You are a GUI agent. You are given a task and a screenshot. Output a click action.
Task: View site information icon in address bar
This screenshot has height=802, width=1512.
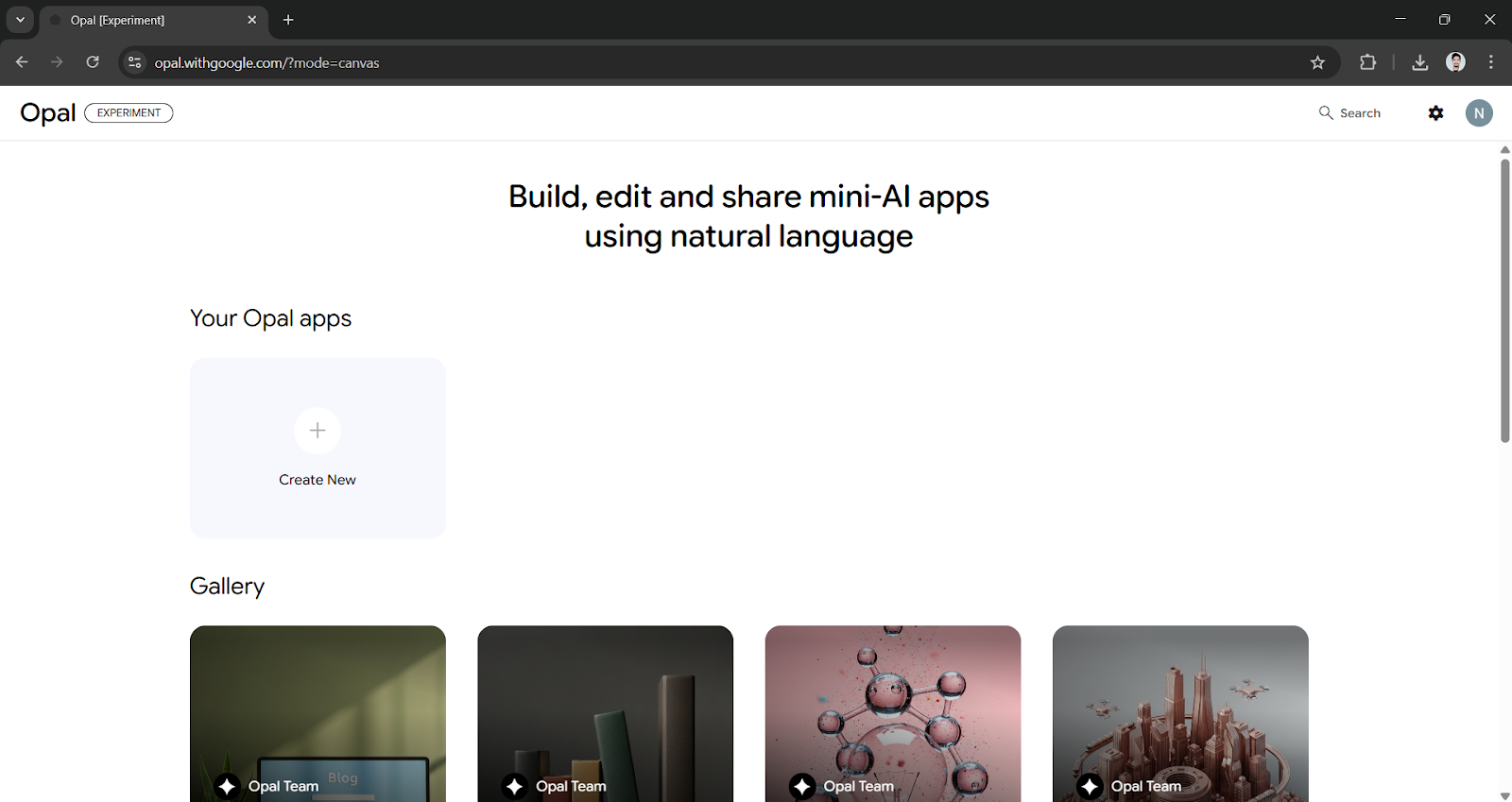coord(135,62)
